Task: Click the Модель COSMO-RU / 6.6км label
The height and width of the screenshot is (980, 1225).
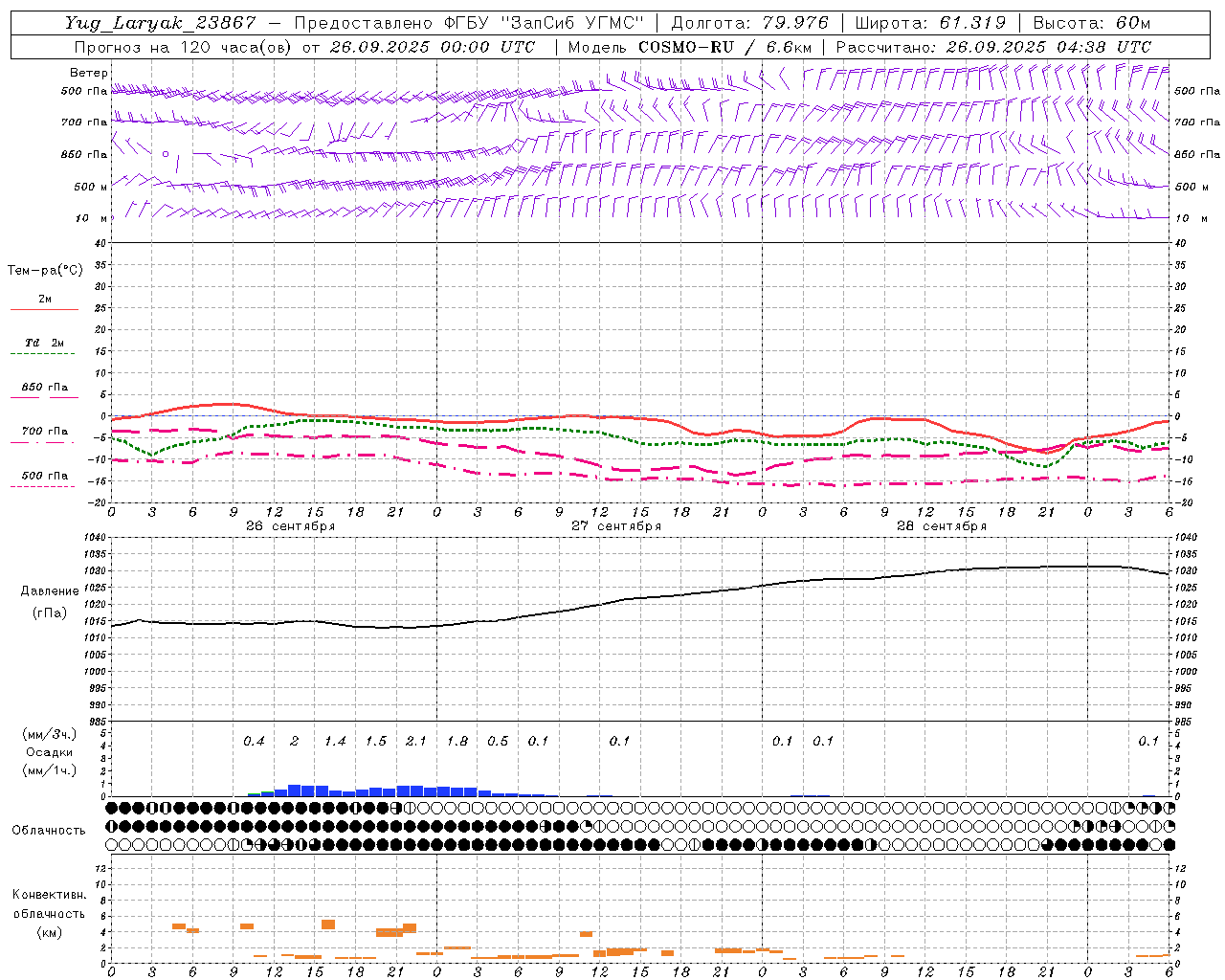Action: click(690, 47)
